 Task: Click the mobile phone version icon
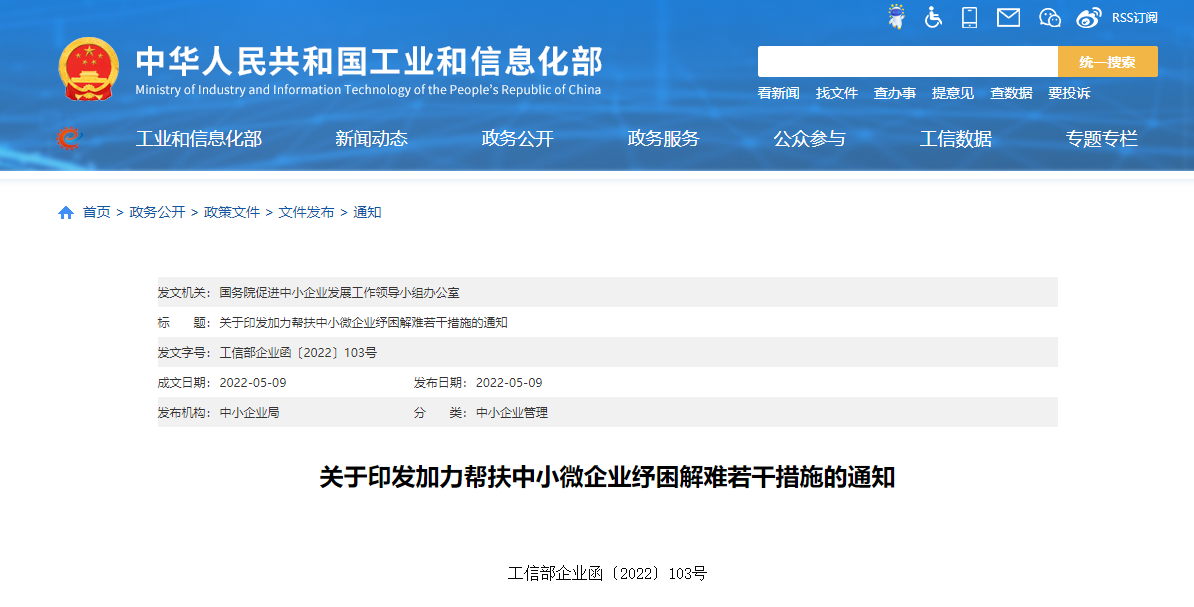pyautogui.click(x=969, y=17)
